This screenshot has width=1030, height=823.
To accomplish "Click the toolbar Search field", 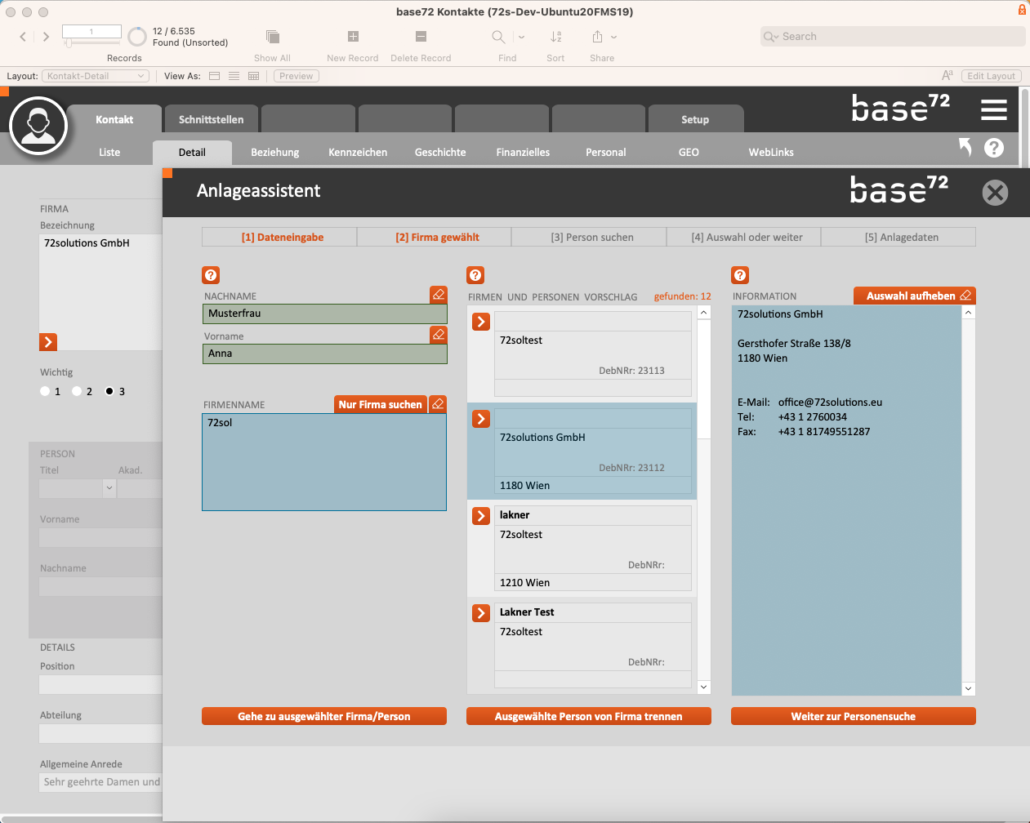I will pos(892,37).
